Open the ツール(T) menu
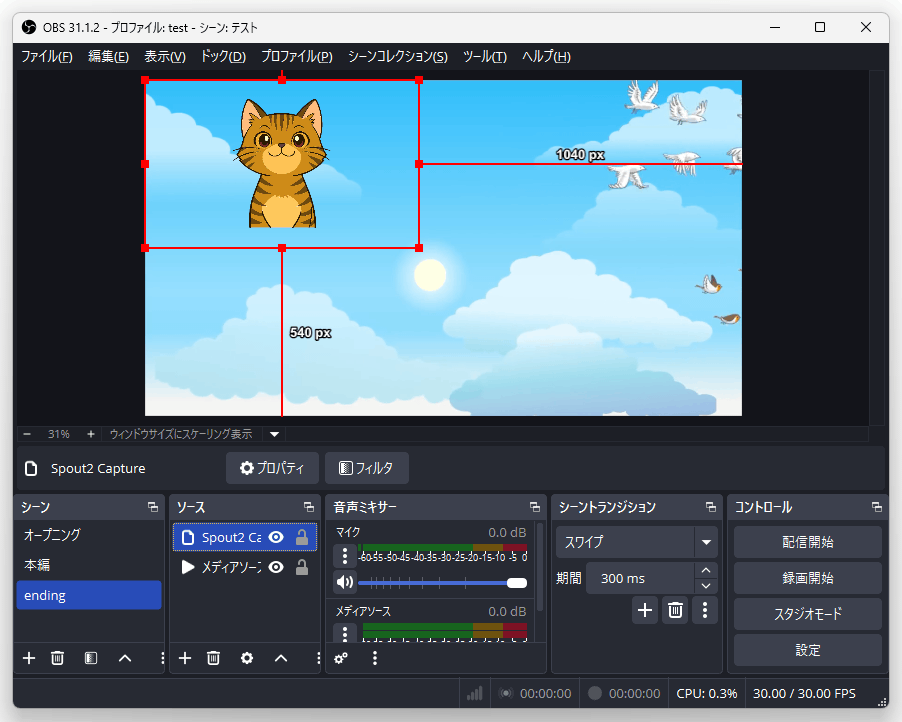Viewport: 902px width, 722px height. click(x=484, y=56)
